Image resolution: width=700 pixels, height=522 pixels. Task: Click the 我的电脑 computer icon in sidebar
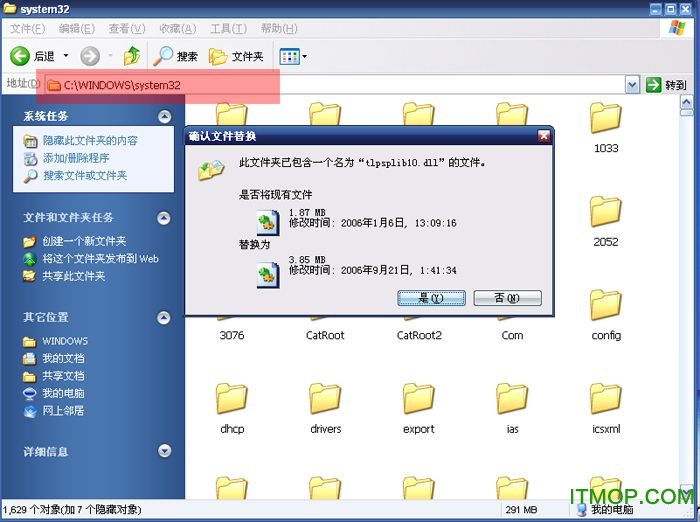coord(29,394)
